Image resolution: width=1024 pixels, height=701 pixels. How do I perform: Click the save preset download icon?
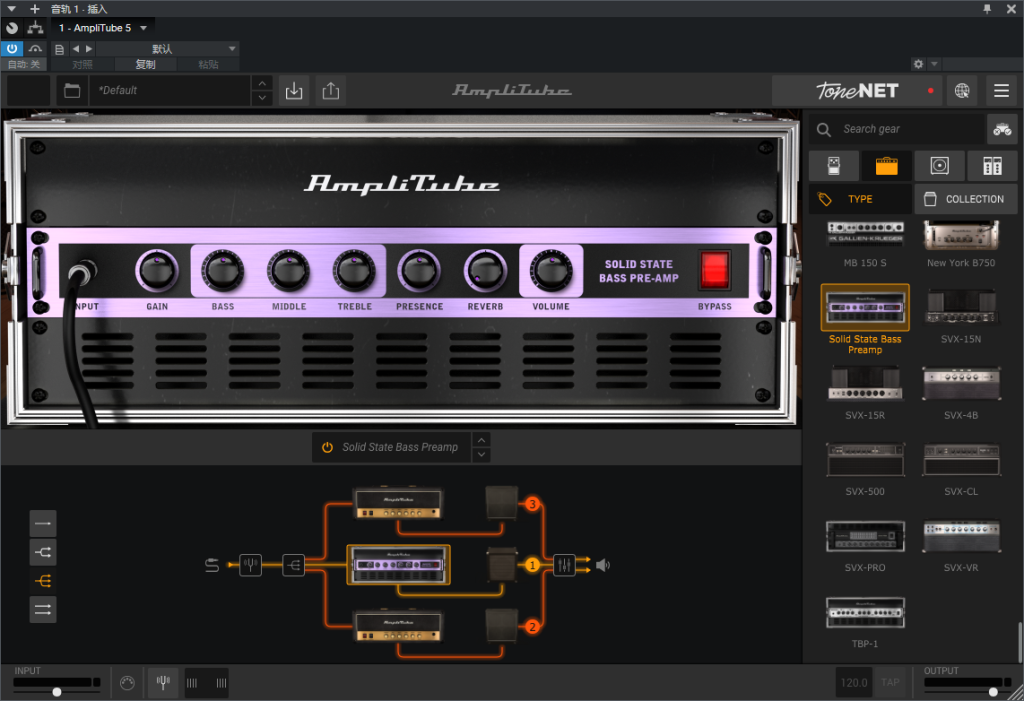tap(294, 91)
